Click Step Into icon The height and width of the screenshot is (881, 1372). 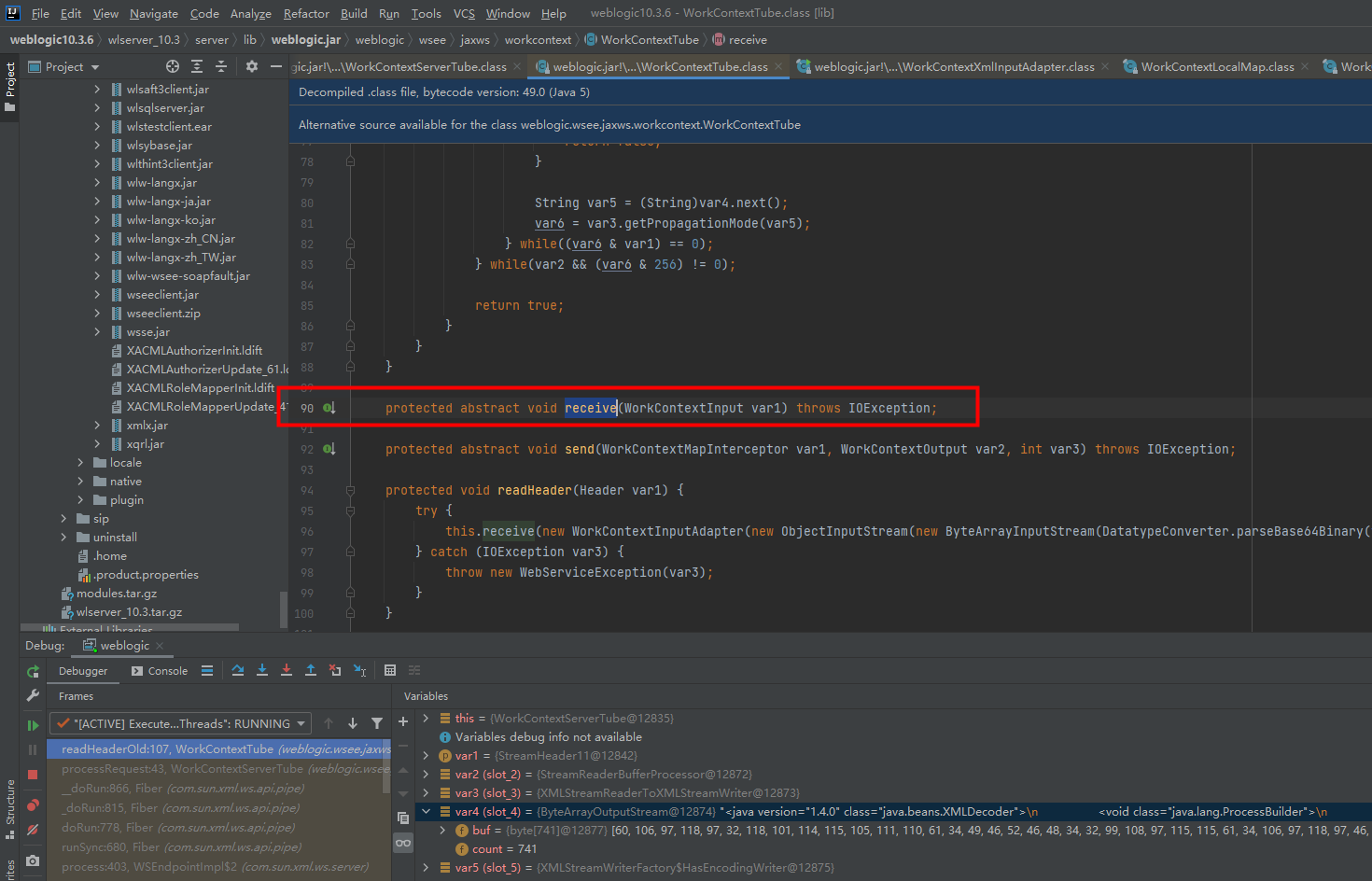pyautogui.click(x=262, y=671)
